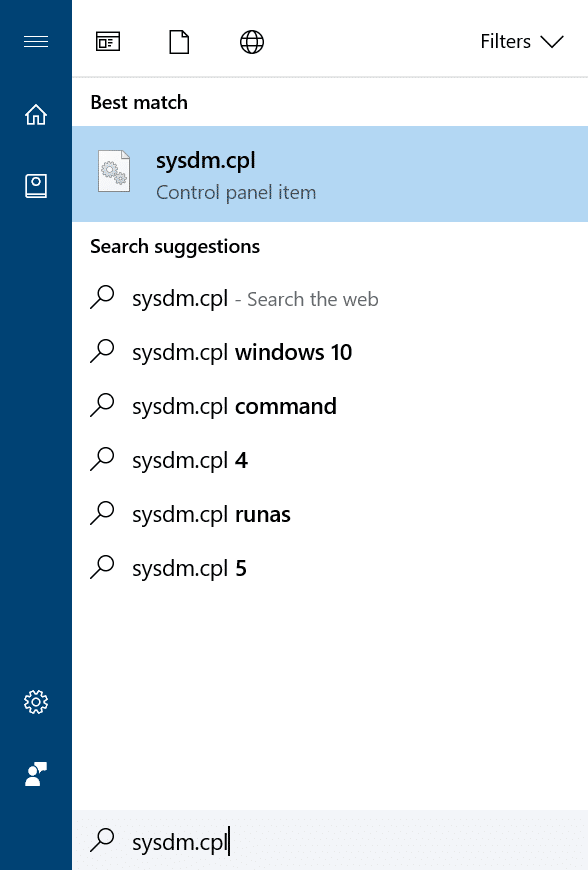The height and width of the screenshot is (870, 588).
Task: Click the magnifier icon beside "sysdm.cpl command"
Action: 102,406
